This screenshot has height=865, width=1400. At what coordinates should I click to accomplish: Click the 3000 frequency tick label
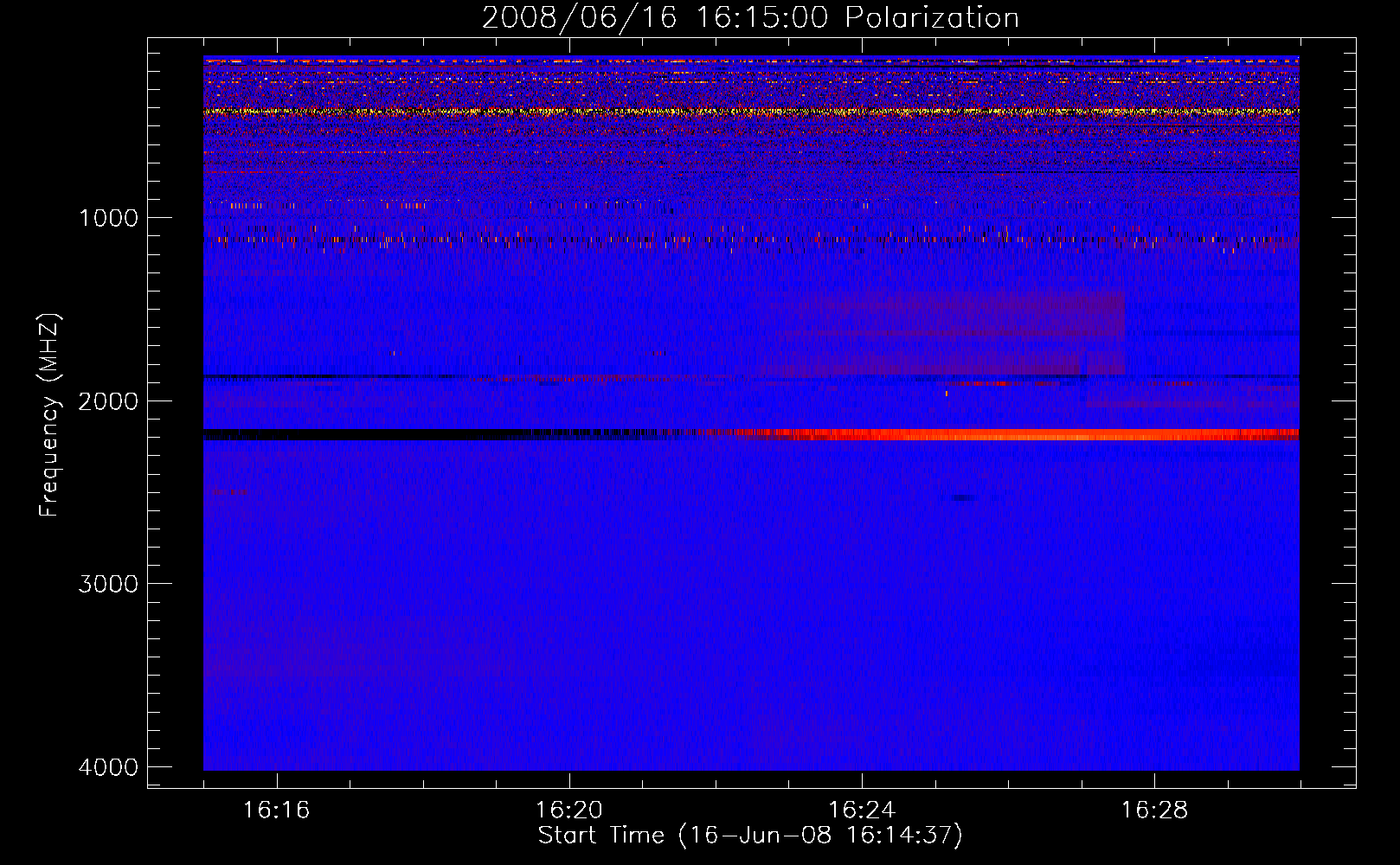coord(108,584)
